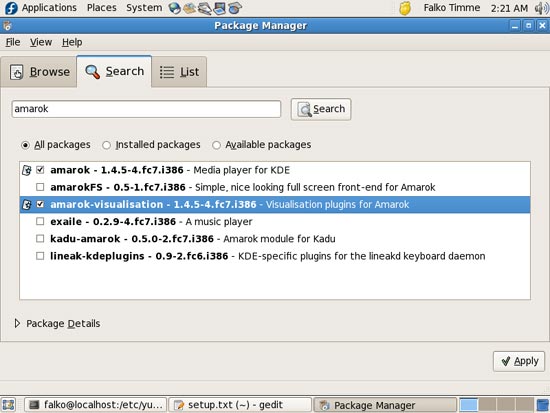Select the 'amarok - 1.4.5-4.fc7.i386' row text
The width and height of the screenshot is (550, 413).
point(117,170)
